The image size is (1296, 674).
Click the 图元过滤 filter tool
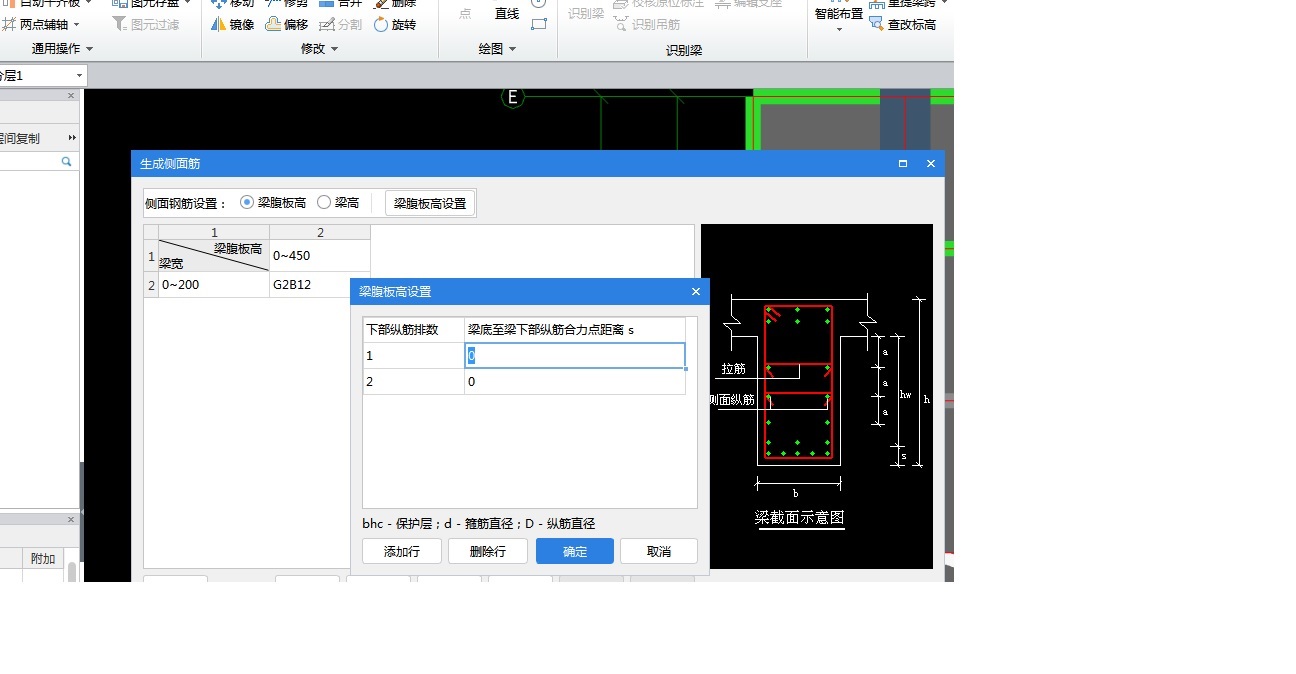(145, 24)
